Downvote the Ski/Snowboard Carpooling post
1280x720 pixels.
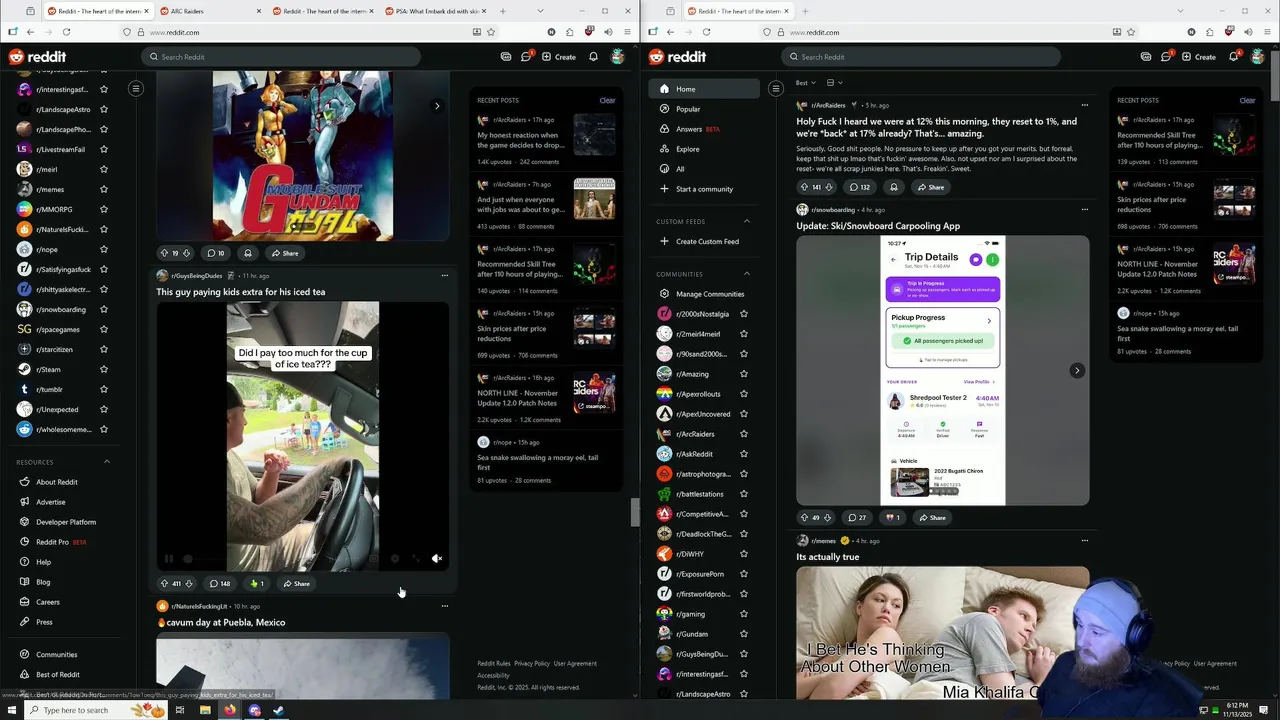click(x=827, y=518)
